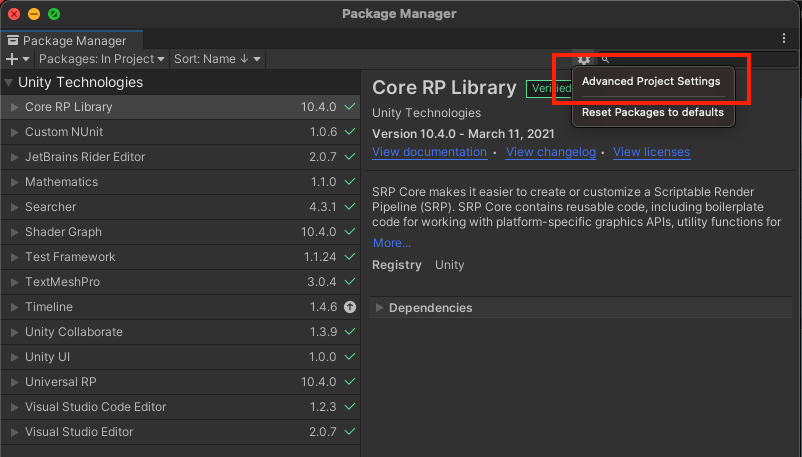Select the TextMeshPro package row
The height and width of the screenshot is (457, 802).
click(x=180, y=282)
